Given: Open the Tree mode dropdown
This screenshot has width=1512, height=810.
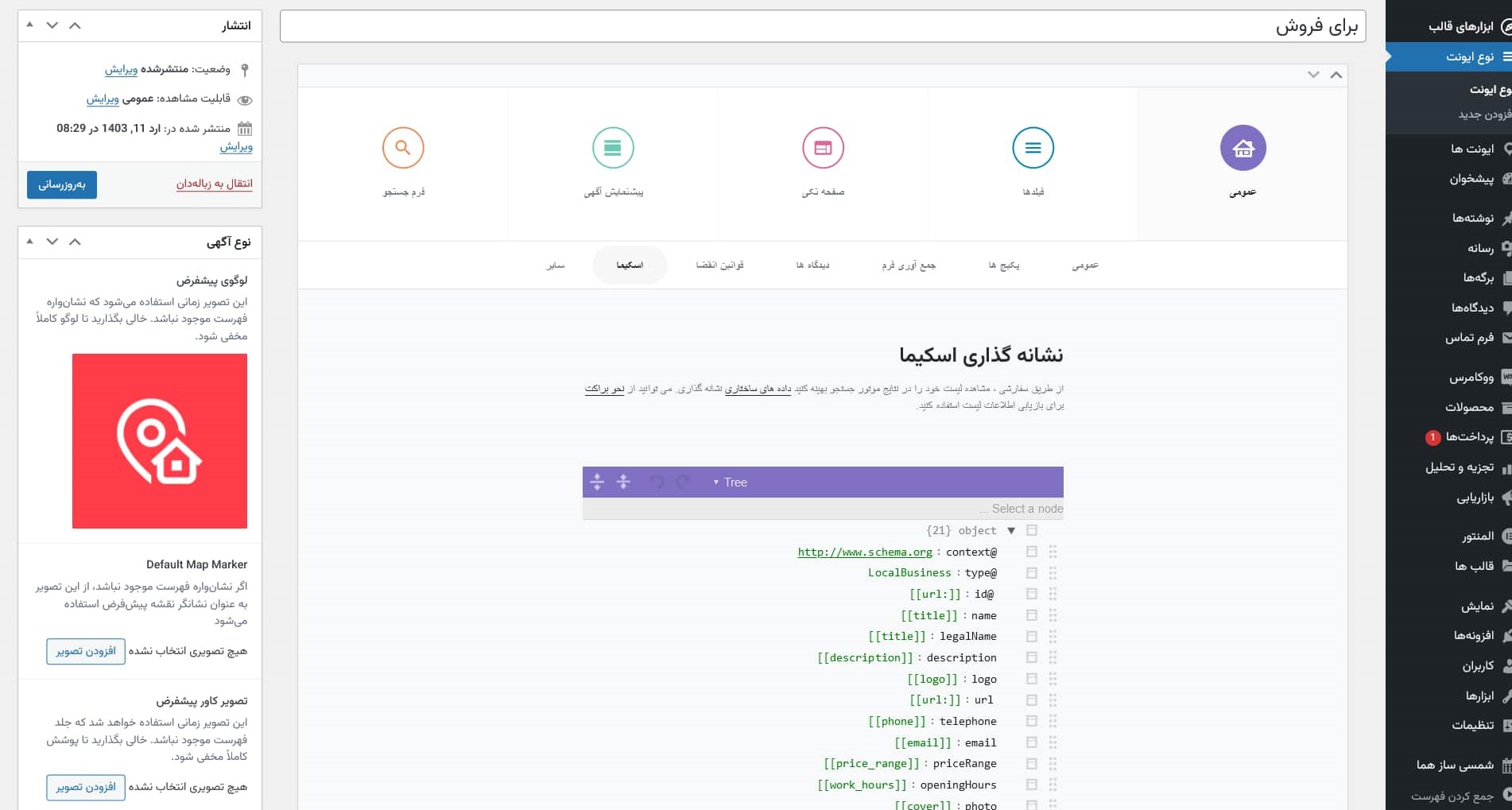Looking at the screenshot, I should pyautogui.click(x=730, y=482).
